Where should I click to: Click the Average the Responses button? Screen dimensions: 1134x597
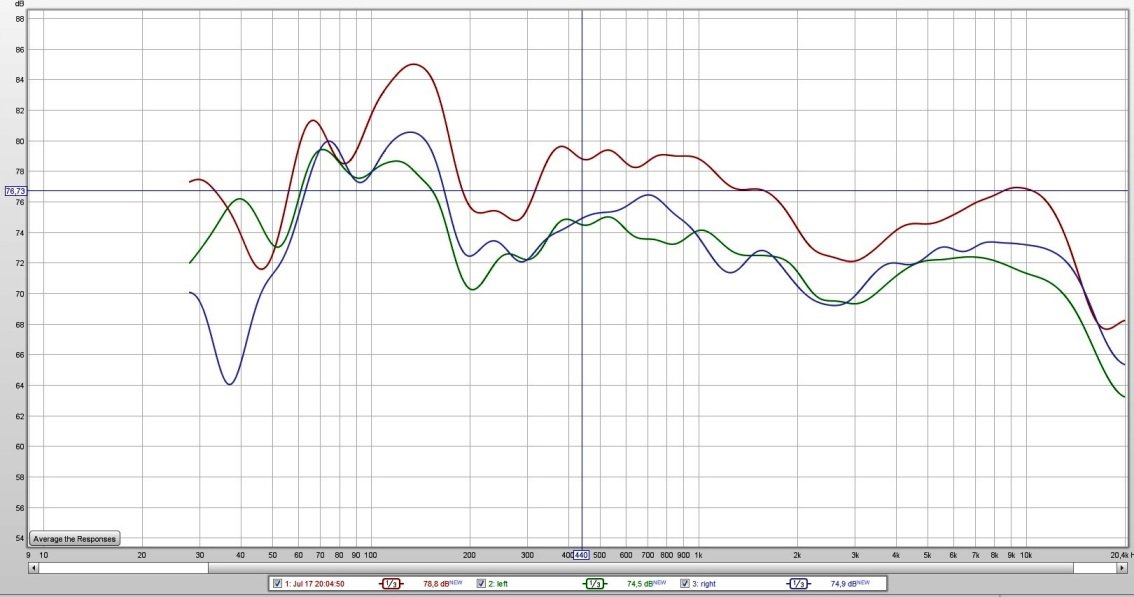pyautogui.click(x=75, y=538)
